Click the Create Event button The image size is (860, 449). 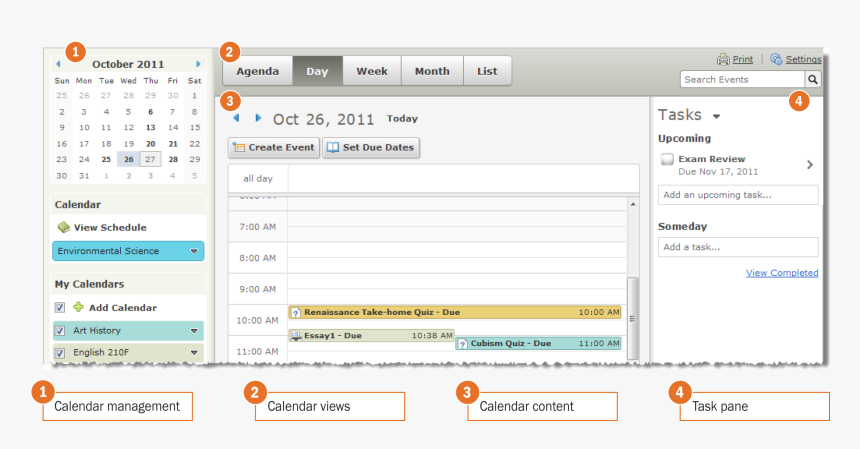274,147
